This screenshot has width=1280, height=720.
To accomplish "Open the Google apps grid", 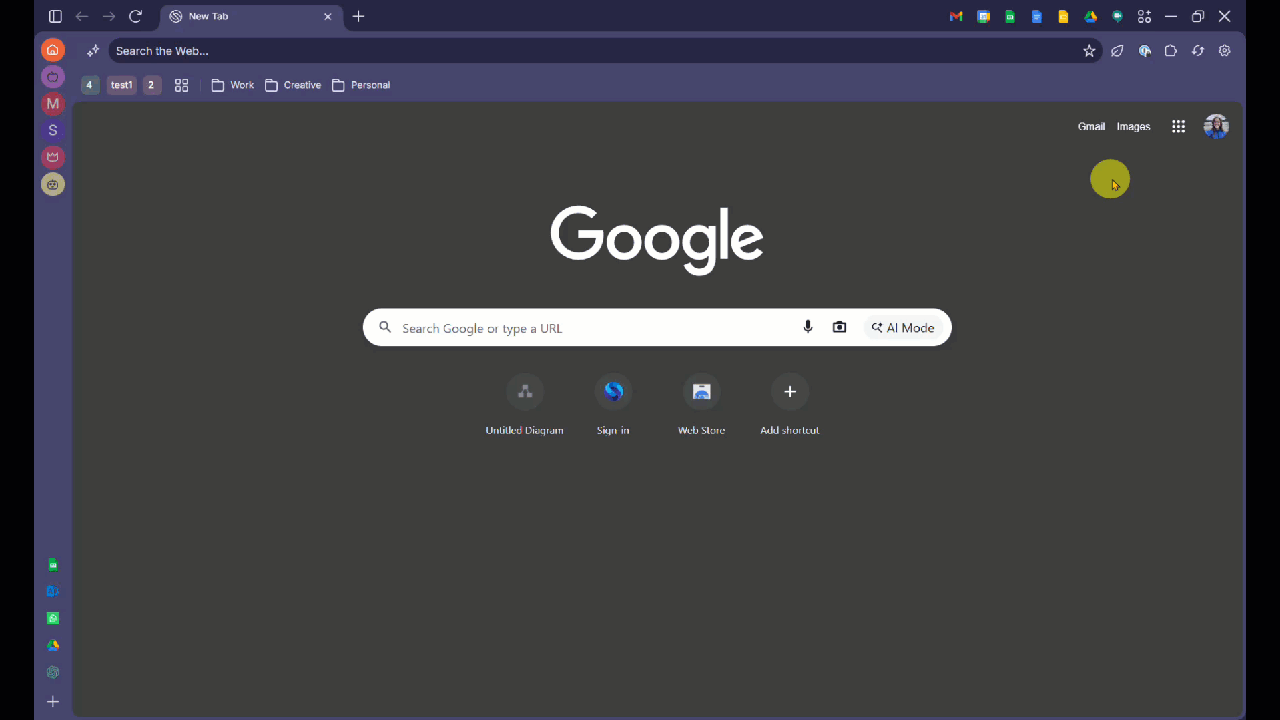I will (x=1179, y=126).
